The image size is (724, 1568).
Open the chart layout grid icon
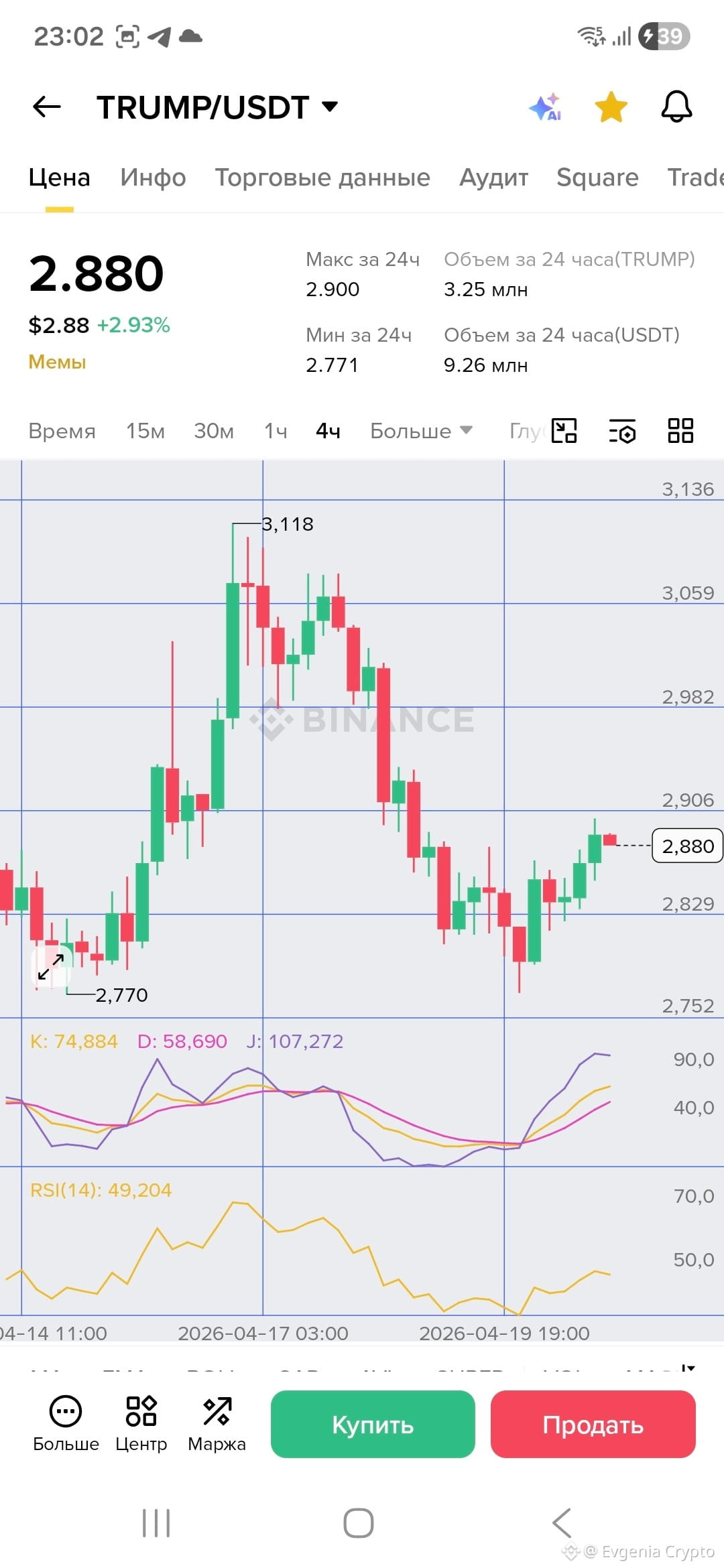coord(680,431)
